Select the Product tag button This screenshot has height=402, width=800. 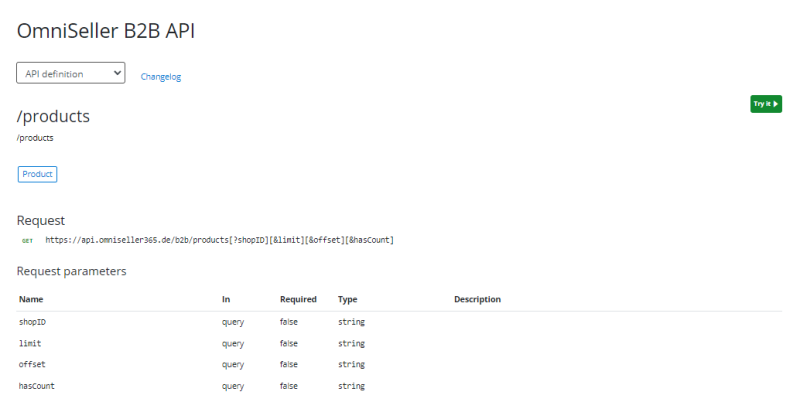[x=37, y=174]
